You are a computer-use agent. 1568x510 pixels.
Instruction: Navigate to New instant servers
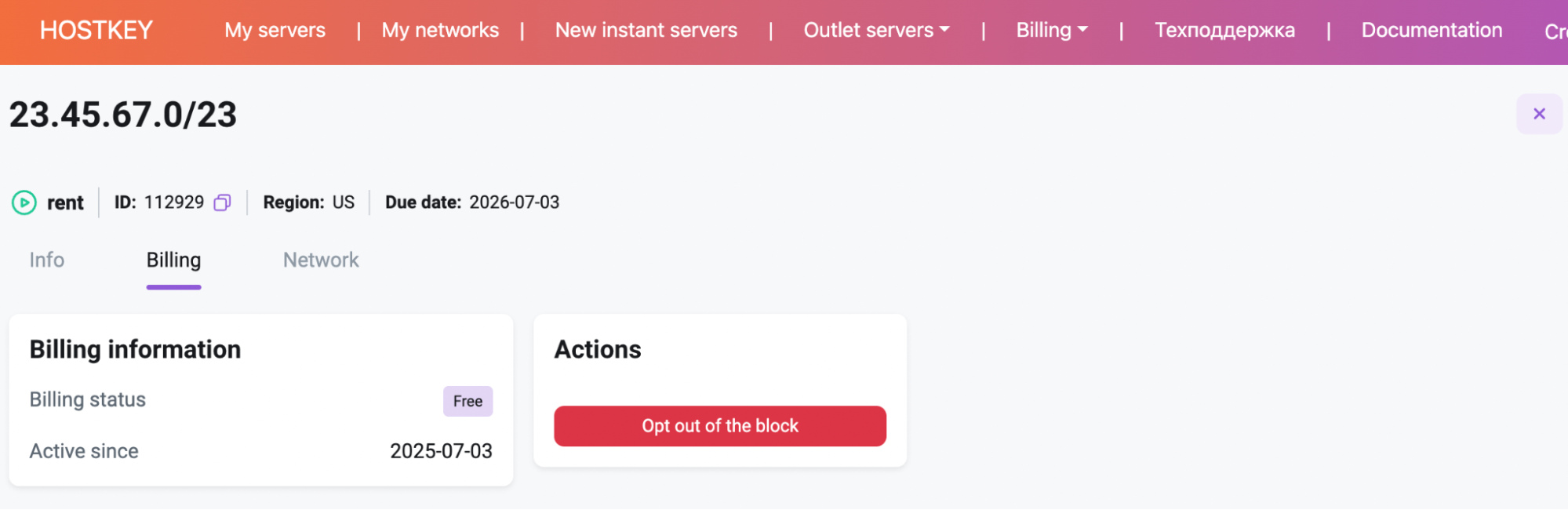point(646,31)
